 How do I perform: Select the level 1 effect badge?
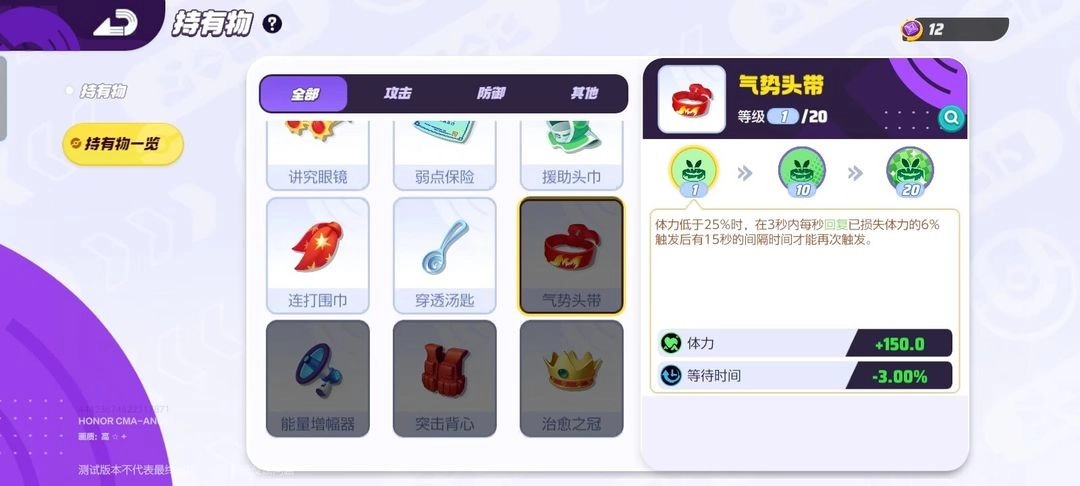694,171
